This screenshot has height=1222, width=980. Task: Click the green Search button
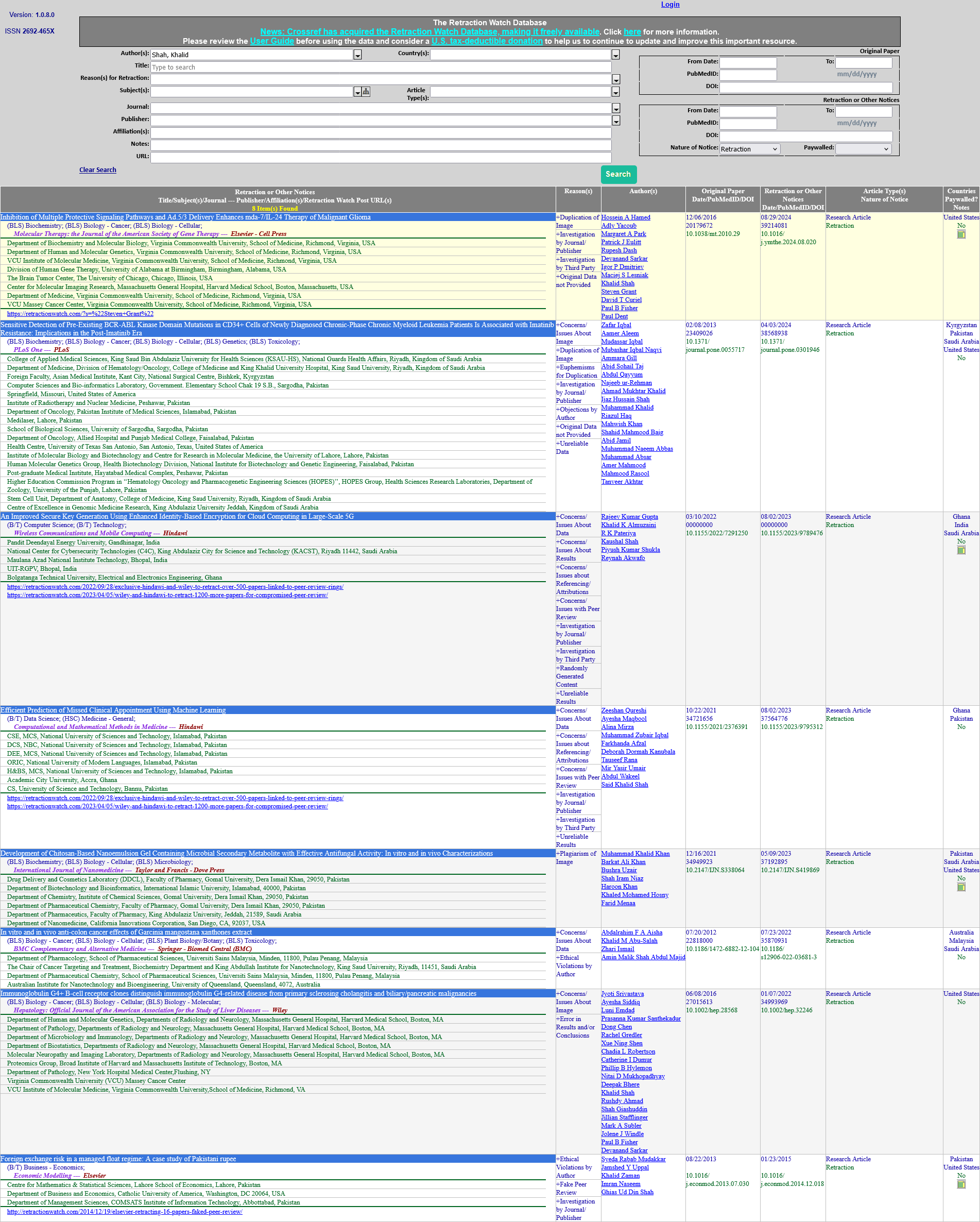[x=618, y=174]
